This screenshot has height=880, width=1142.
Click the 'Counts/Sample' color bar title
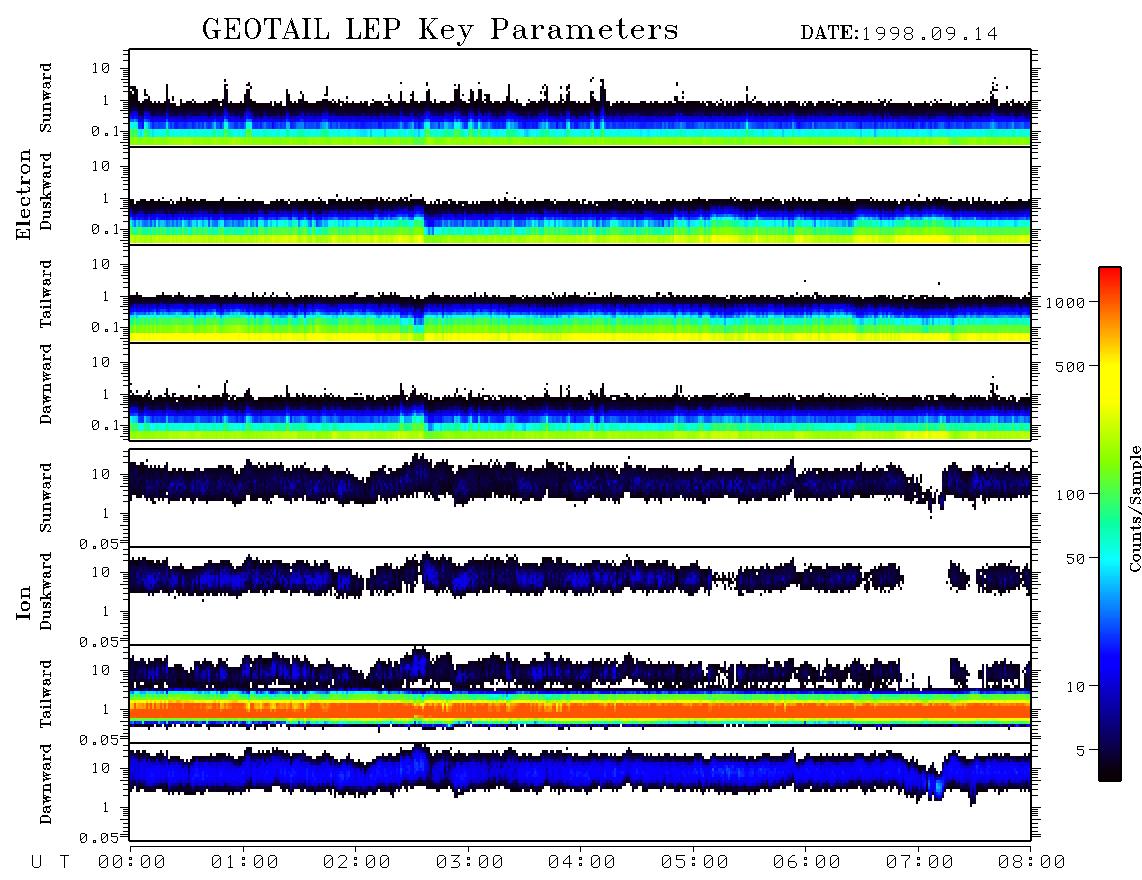tap(1135, 508)
